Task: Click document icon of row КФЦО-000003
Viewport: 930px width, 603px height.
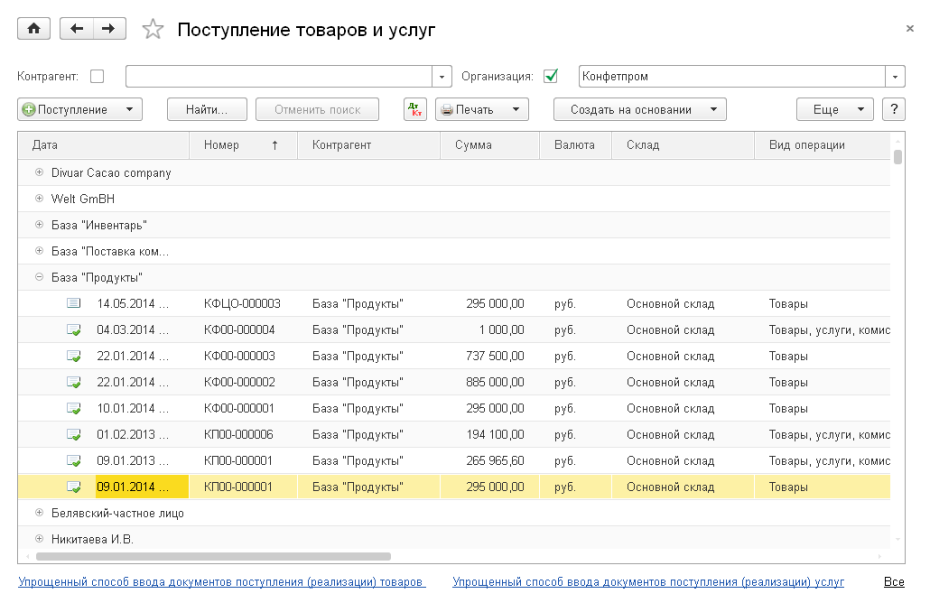Action: point(74,304)
